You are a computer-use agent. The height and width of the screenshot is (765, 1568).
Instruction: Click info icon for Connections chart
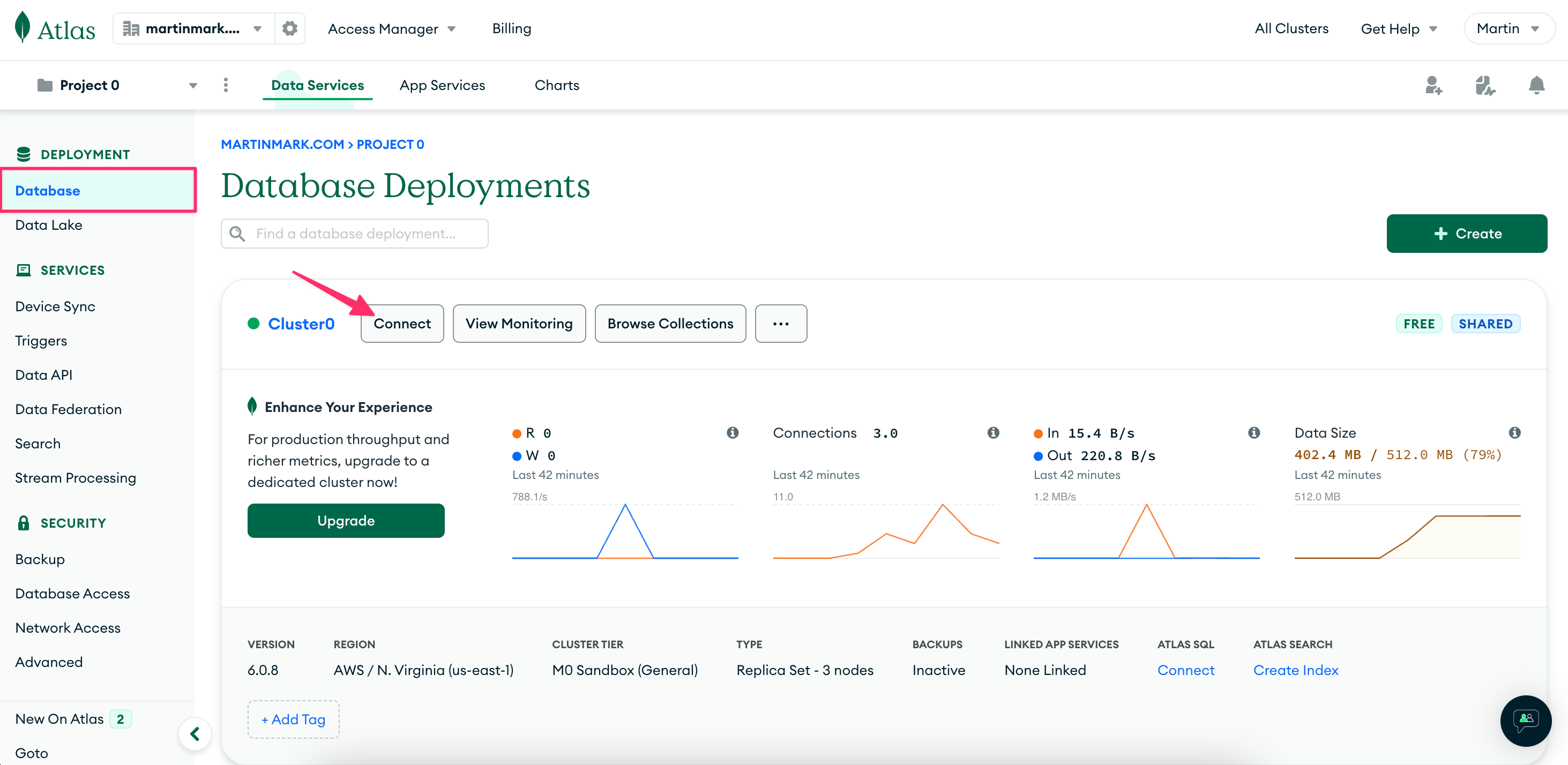[993, 433]
